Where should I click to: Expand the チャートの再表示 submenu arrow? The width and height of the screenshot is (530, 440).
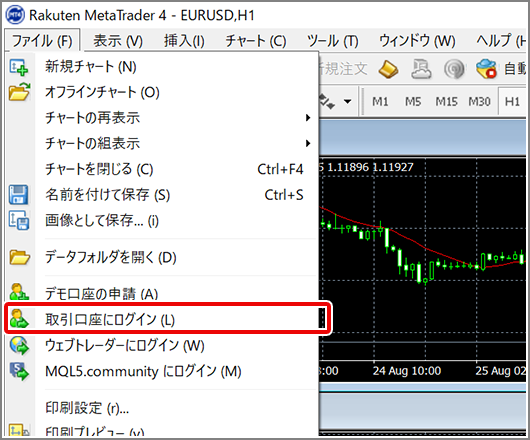point(308,118)
